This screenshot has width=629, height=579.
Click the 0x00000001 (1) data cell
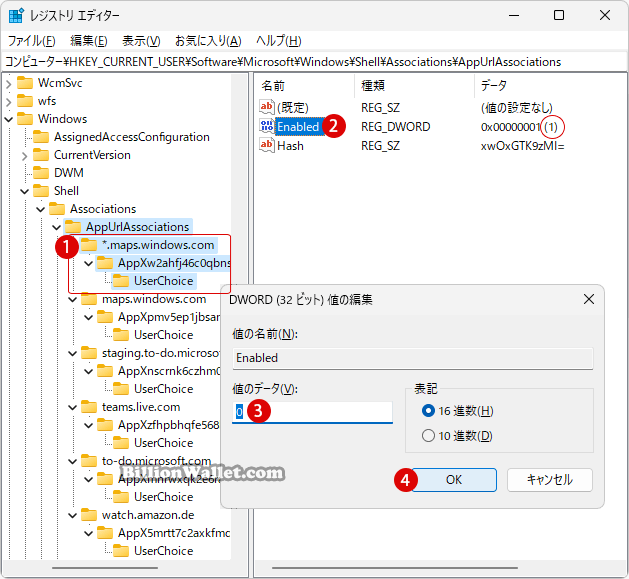pos(519,127)
